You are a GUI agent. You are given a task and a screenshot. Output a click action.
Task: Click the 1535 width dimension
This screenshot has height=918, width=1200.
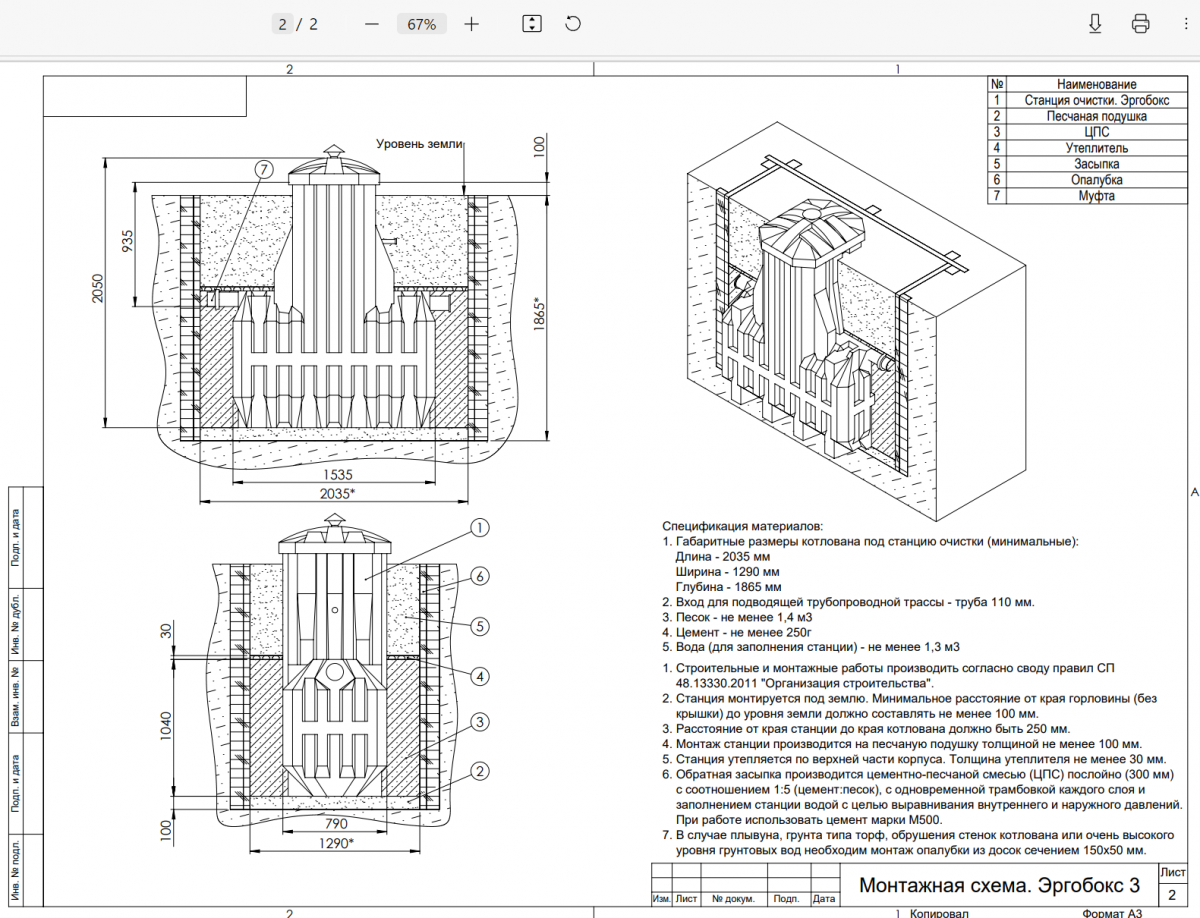point(338,475)
